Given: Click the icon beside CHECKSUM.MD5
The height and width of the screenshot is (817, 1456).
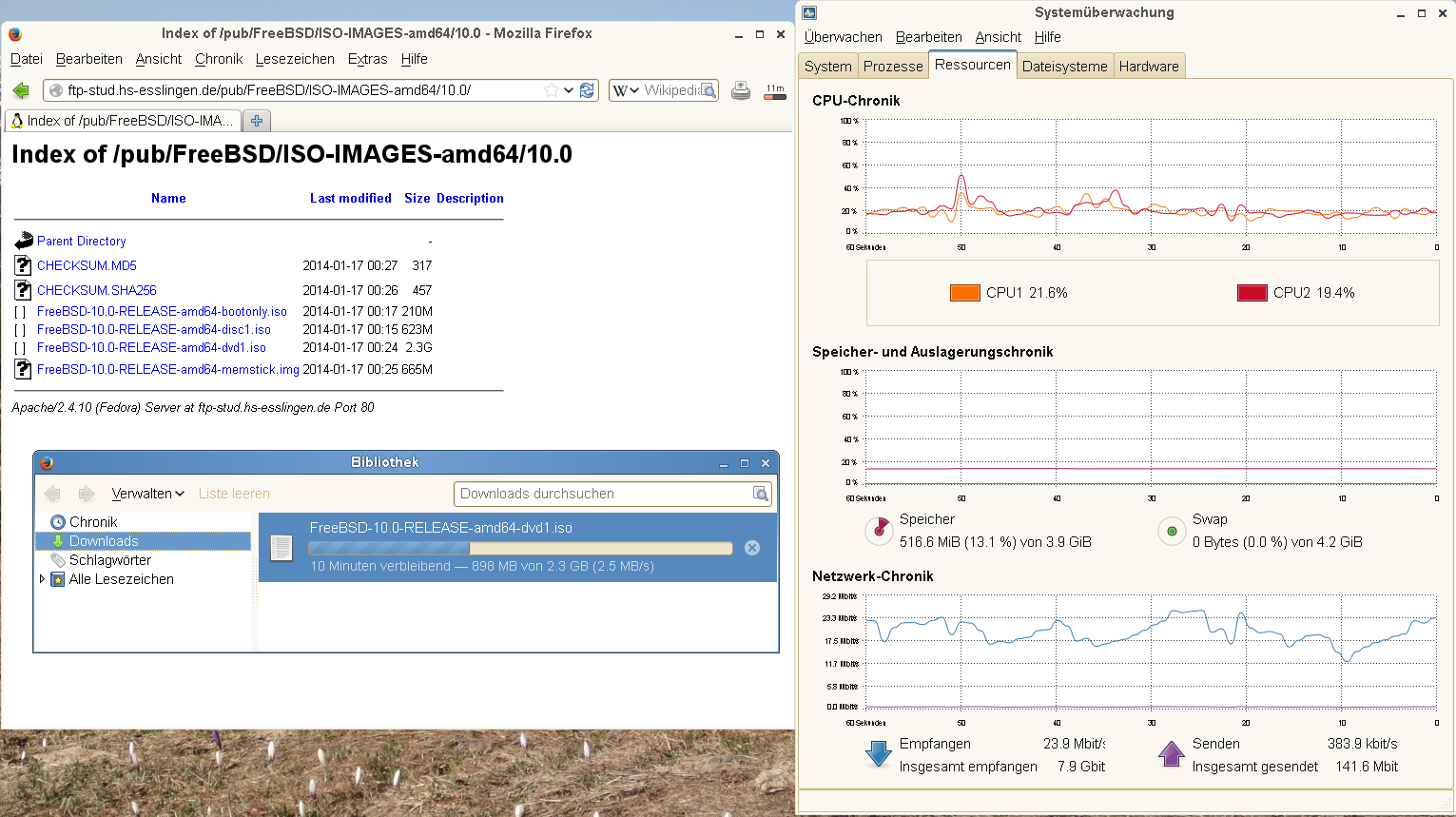Looking at the screenshot, I should coord(24,265).
